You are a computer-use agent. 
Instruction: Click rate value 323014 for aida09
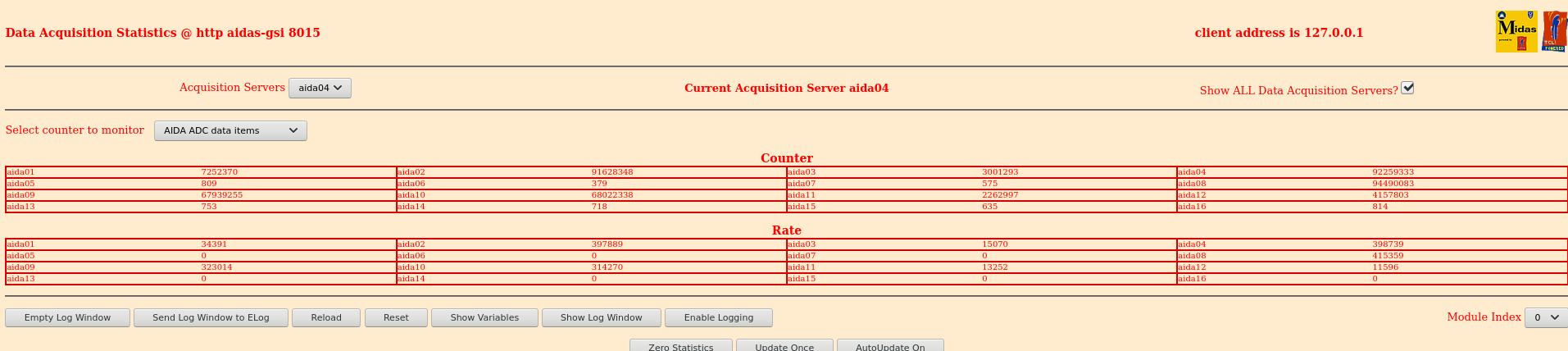tap(217, 267)
